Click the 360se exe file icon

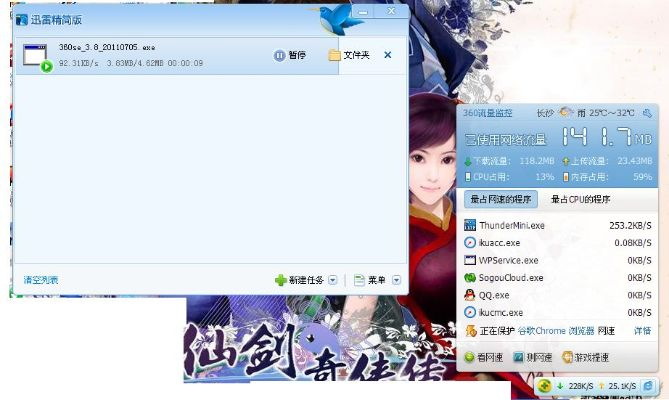pyautogui.click(x=37, y=57)
